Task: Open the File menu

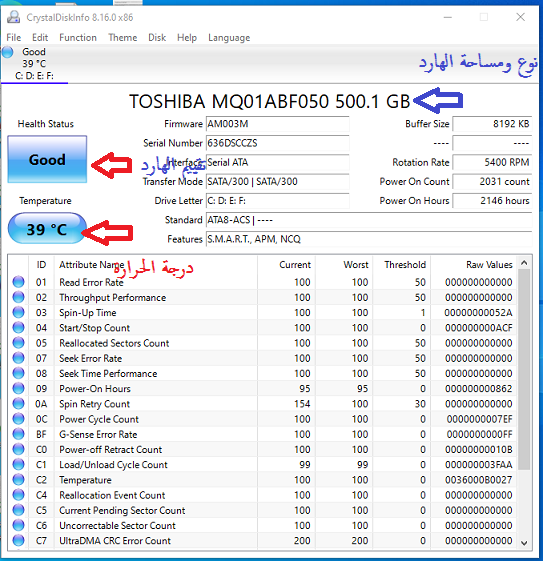Action: 14,38
